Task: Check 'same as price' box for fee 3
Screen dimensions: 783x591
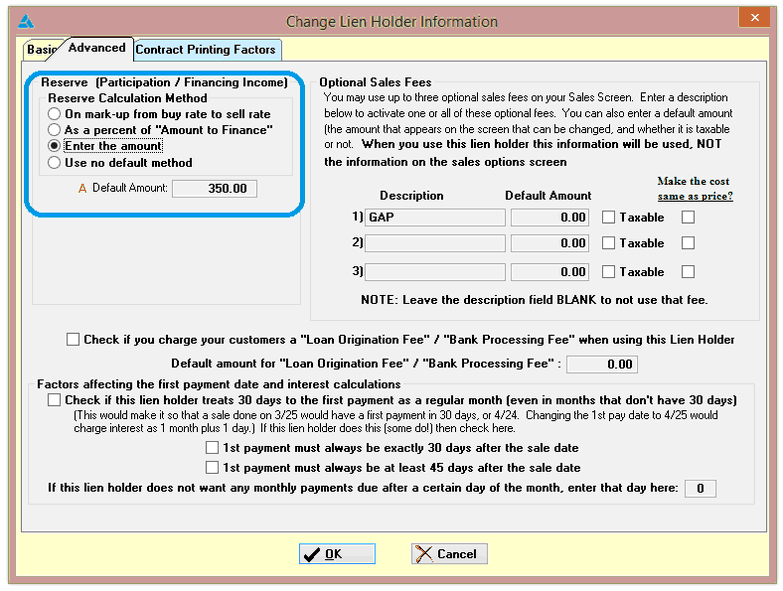Action: point(688,272)
